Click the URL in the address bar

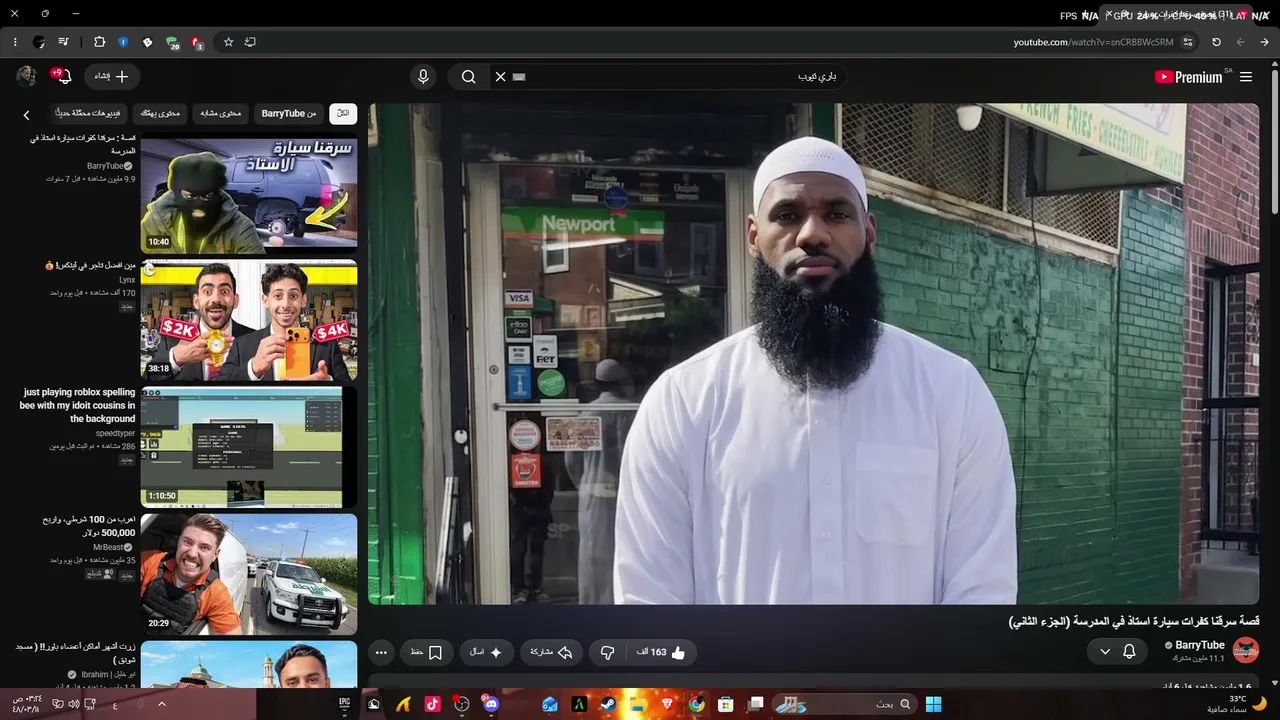1093,42
